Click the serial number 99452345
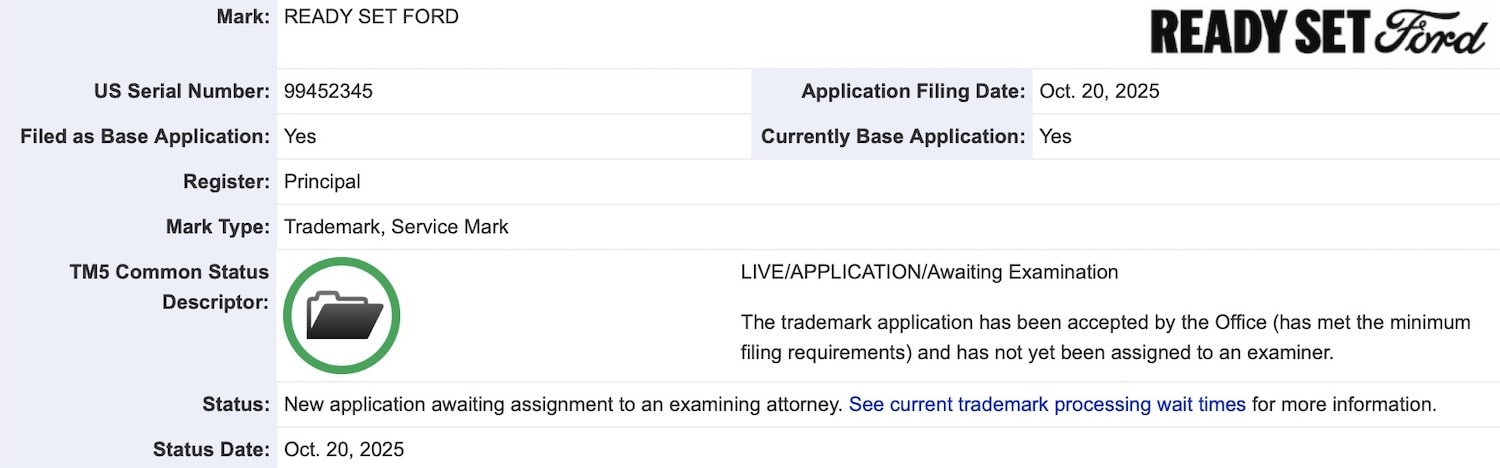Screen dimensions: 1500x468 [328, 91]
